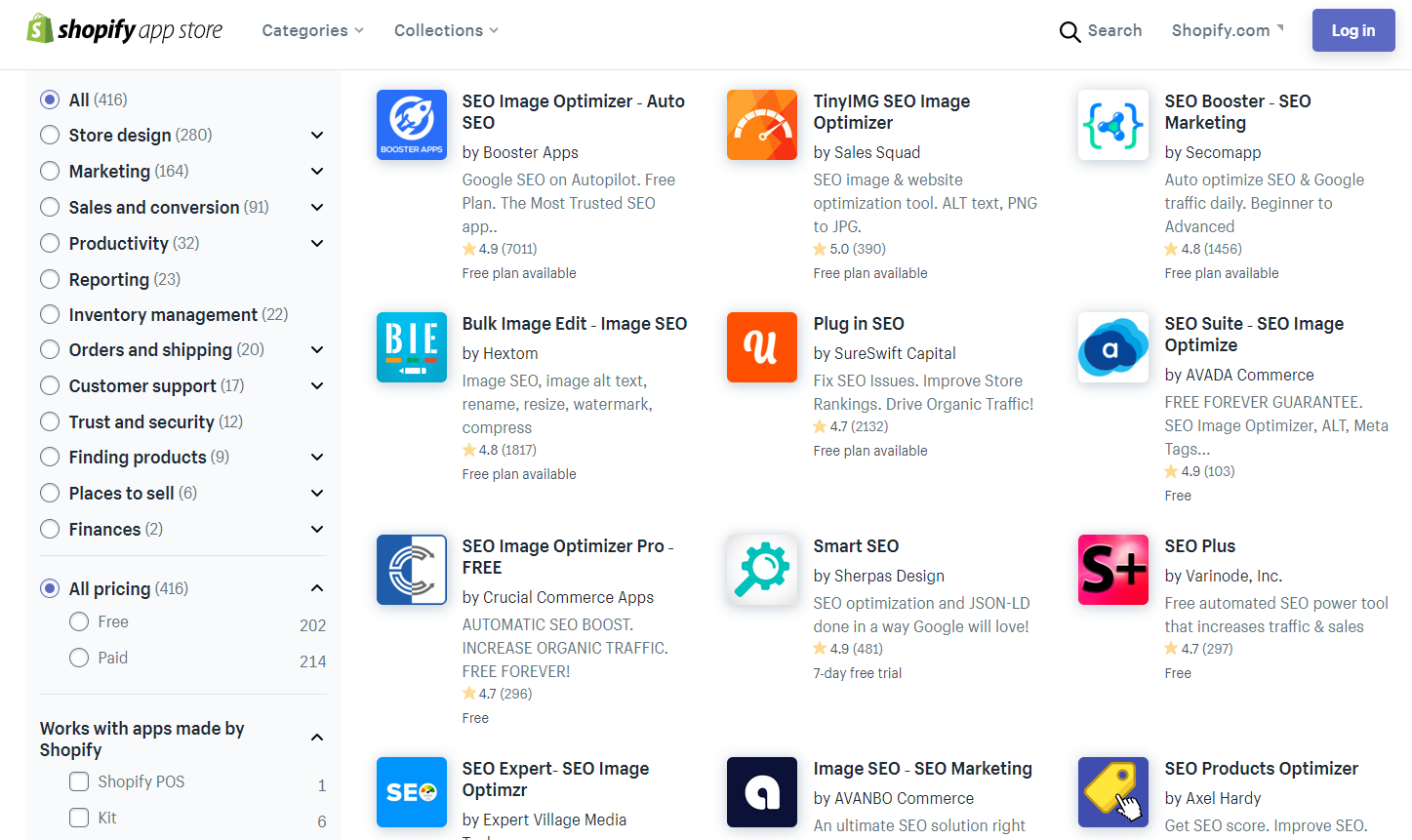Select Reporting category filter
This screenshot has width=1412, height=840.
tap(50, 279)
